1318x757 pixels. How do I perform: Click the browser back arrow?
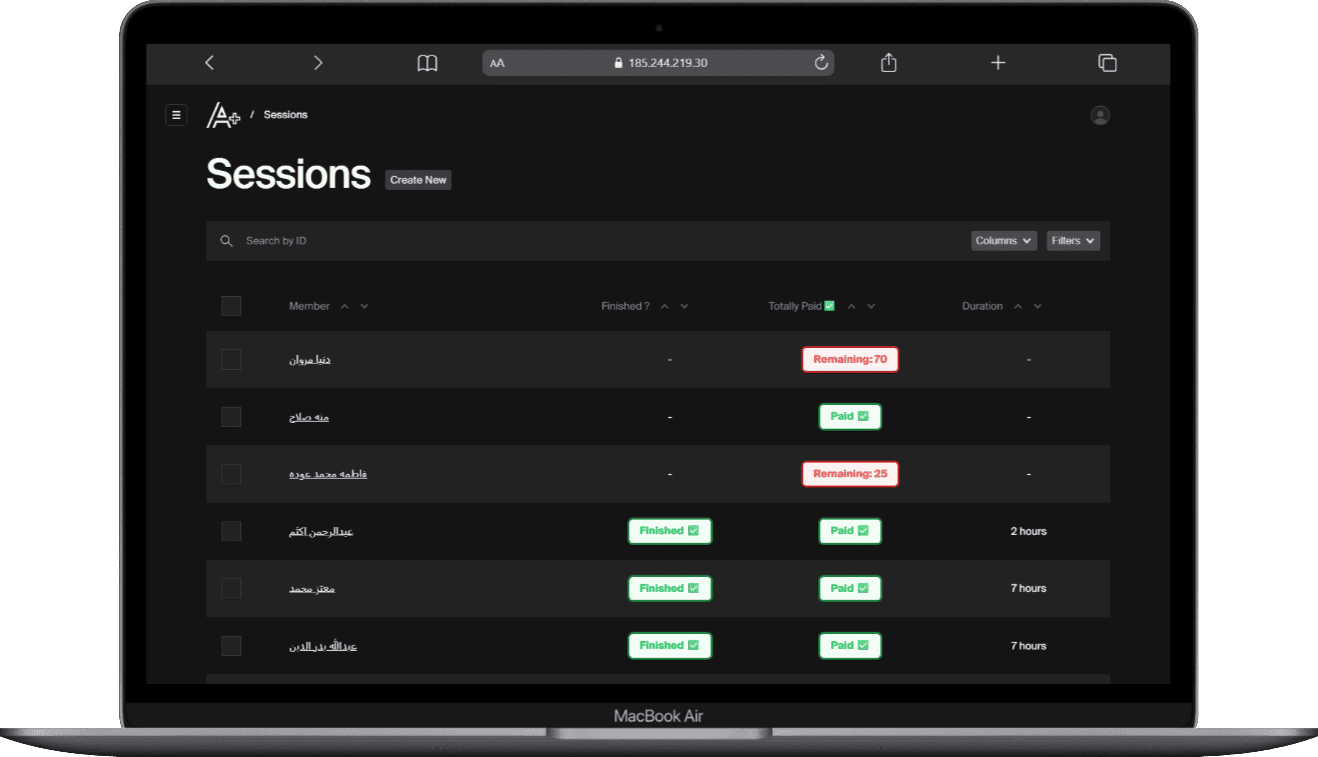(209, 63)
